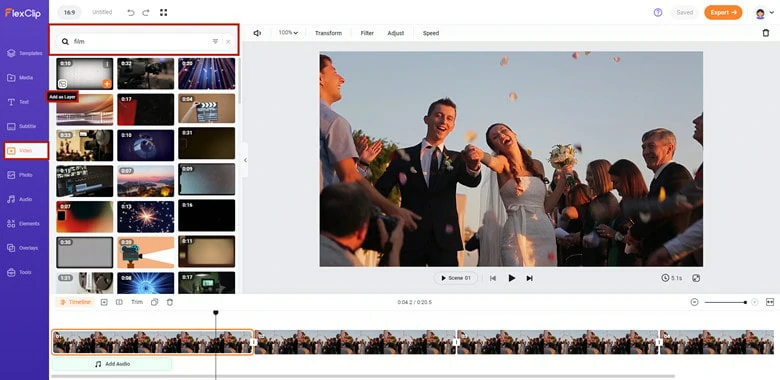Screen dimensions: 780x380
Task: Duplicate the selected scene
Action: (x=155, y=302)
